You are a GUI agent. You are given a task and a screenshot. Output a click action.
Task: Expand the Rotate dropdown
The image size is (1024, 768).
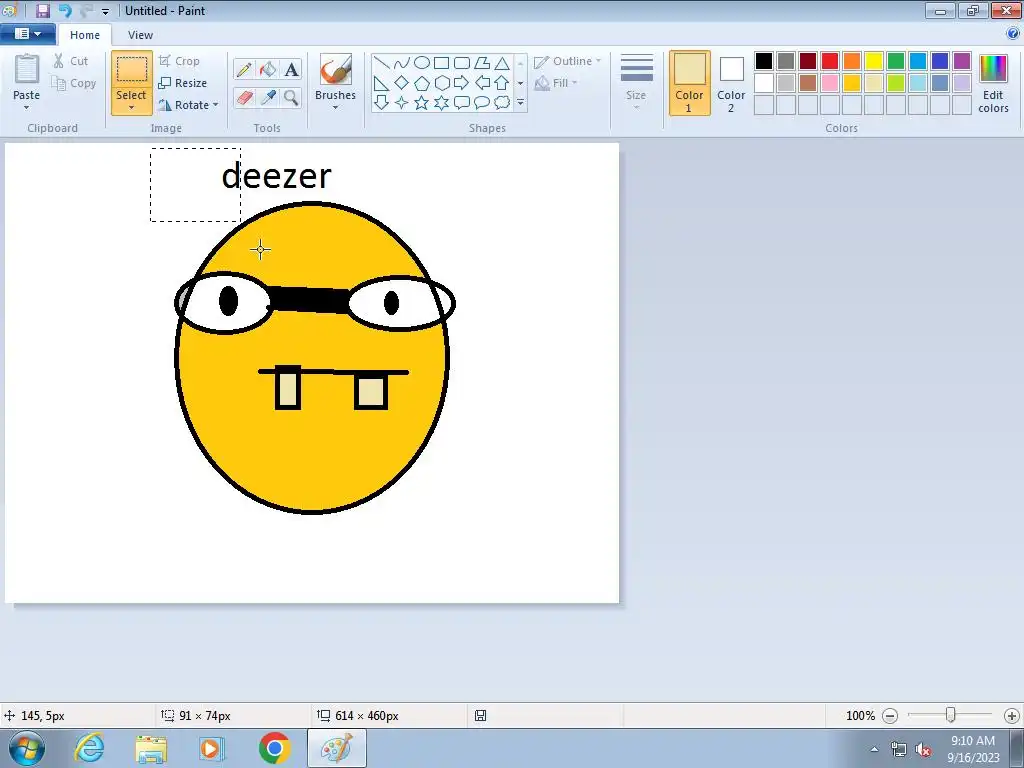pyautogui.click(x=216, y=105)
